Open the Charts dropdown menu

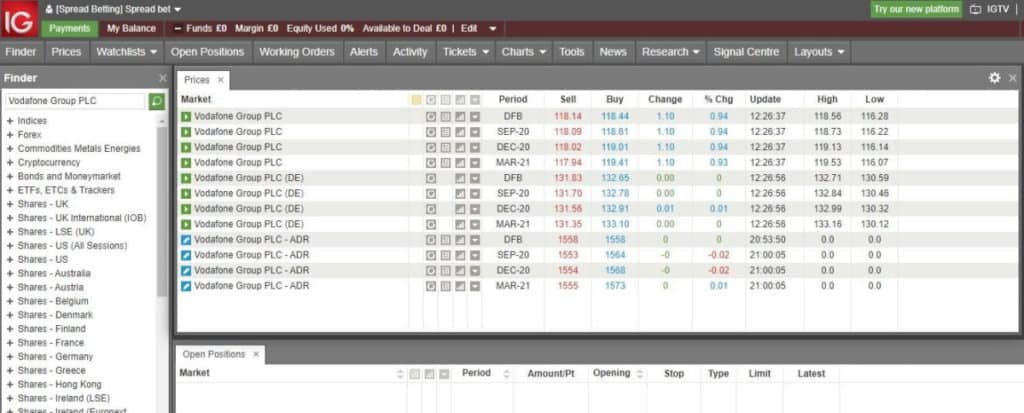[524, 52]
